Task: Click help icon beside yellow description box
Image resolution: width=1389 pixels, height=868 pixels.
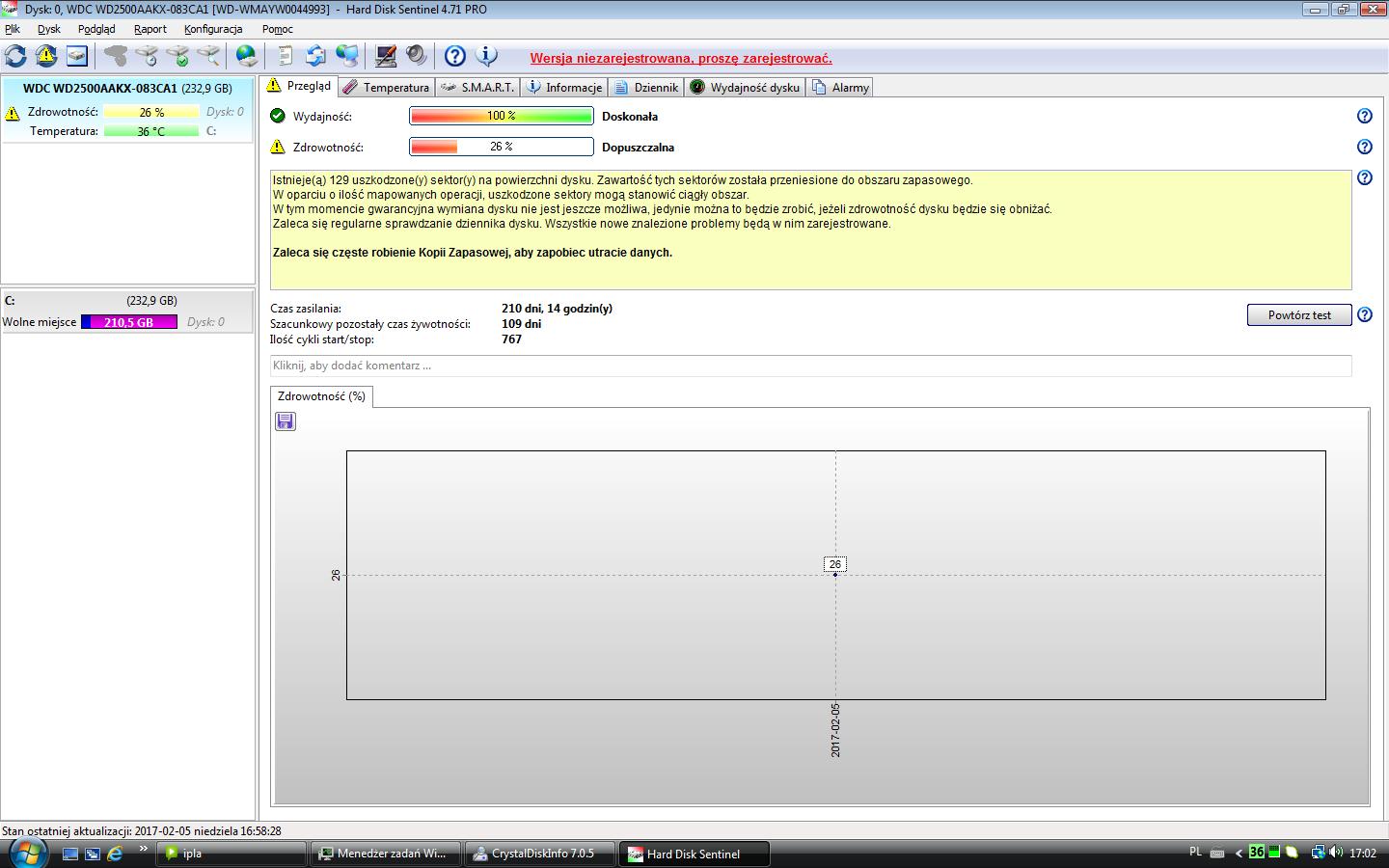Action: (1365, 177)
